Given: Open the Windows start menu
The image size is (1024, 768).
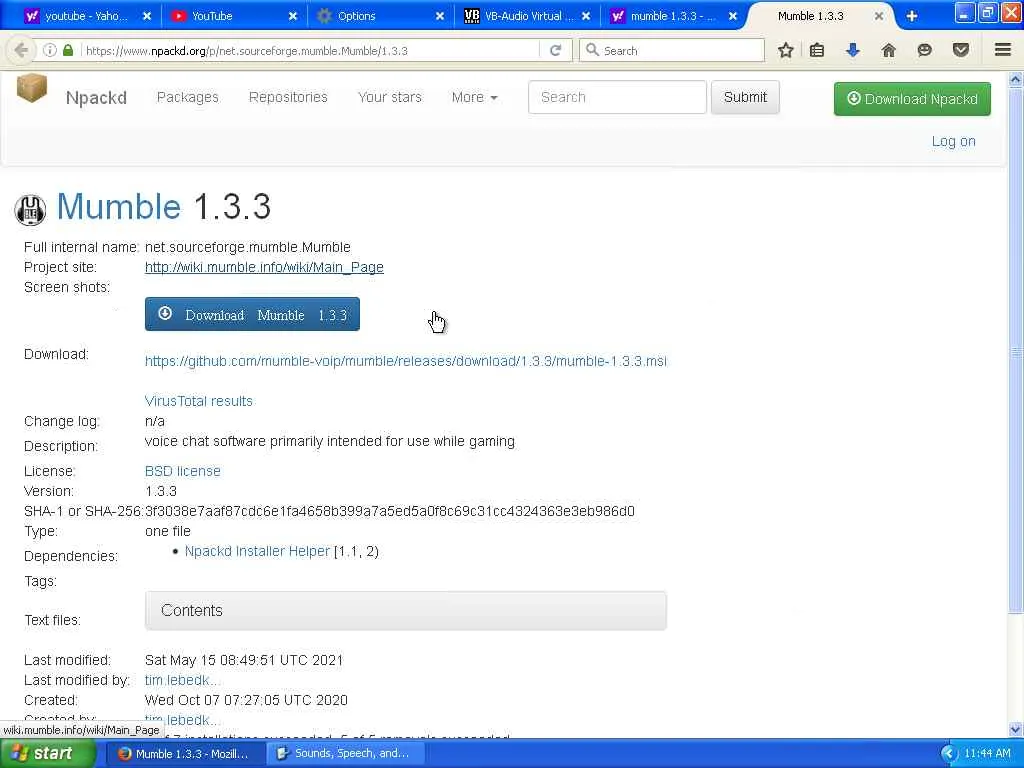Looking at the screenshot, I should 48,754.
